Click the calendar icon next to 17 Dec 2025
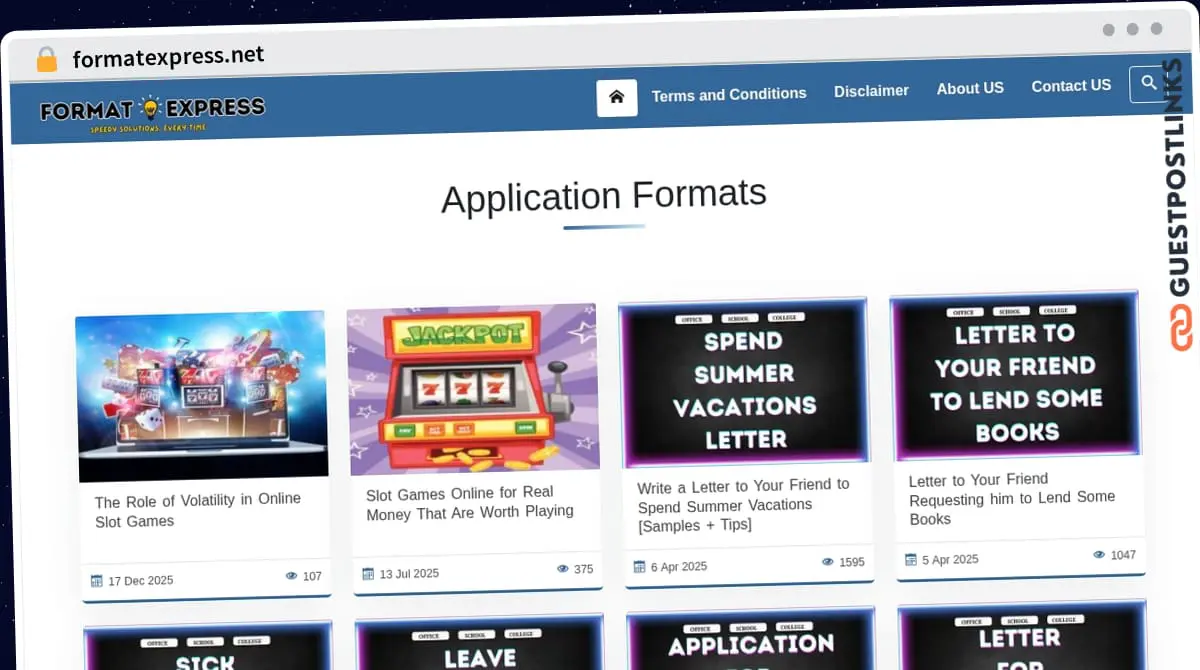The width and height of the screenshot is (1200, 670). 98,580
